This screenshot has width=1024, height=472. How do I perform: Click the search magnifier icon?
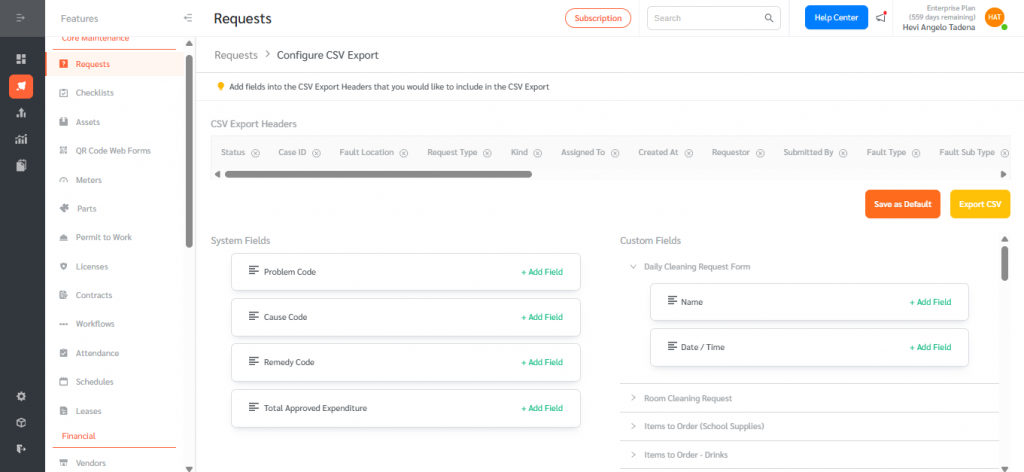[769, 18]
